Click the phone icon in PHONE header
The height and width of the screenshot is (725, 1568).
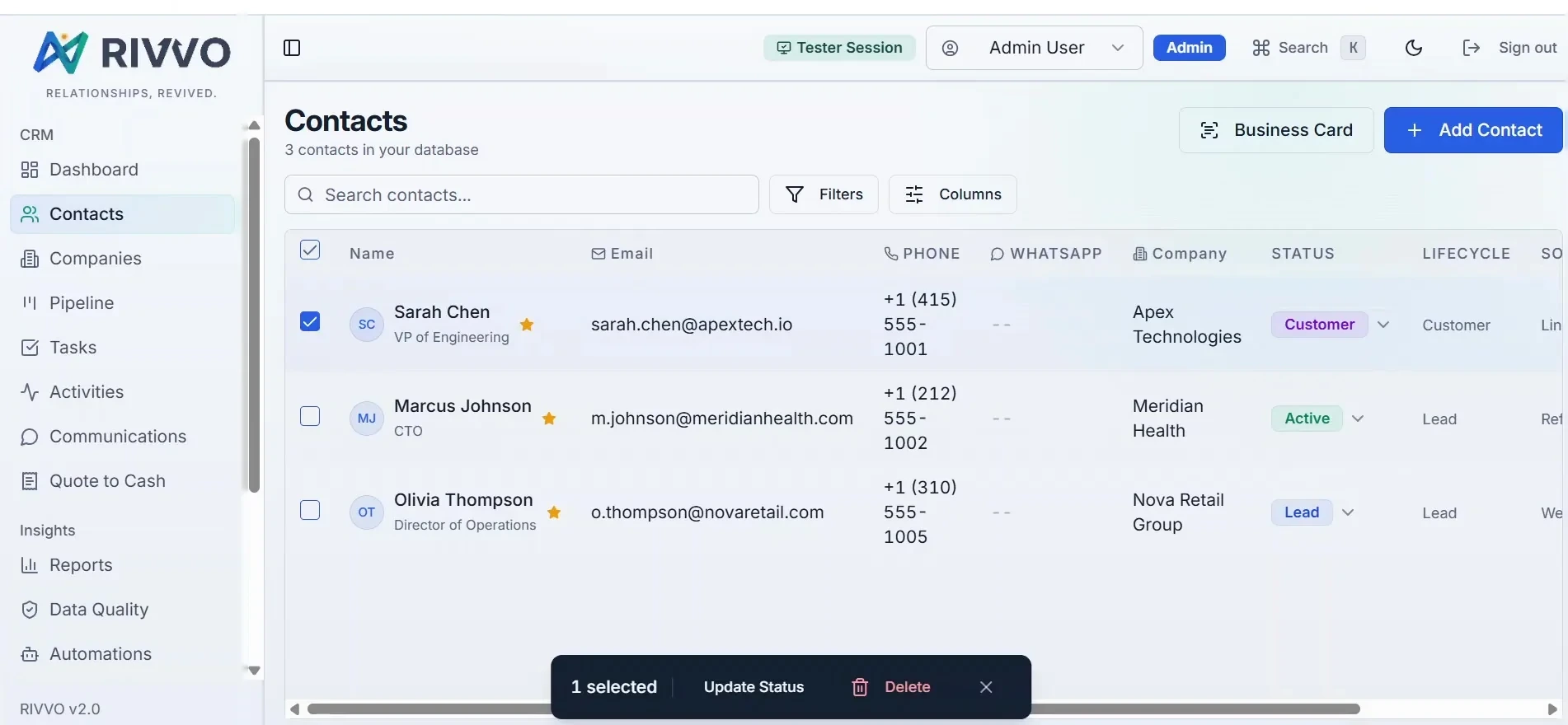tap(891, 254)
